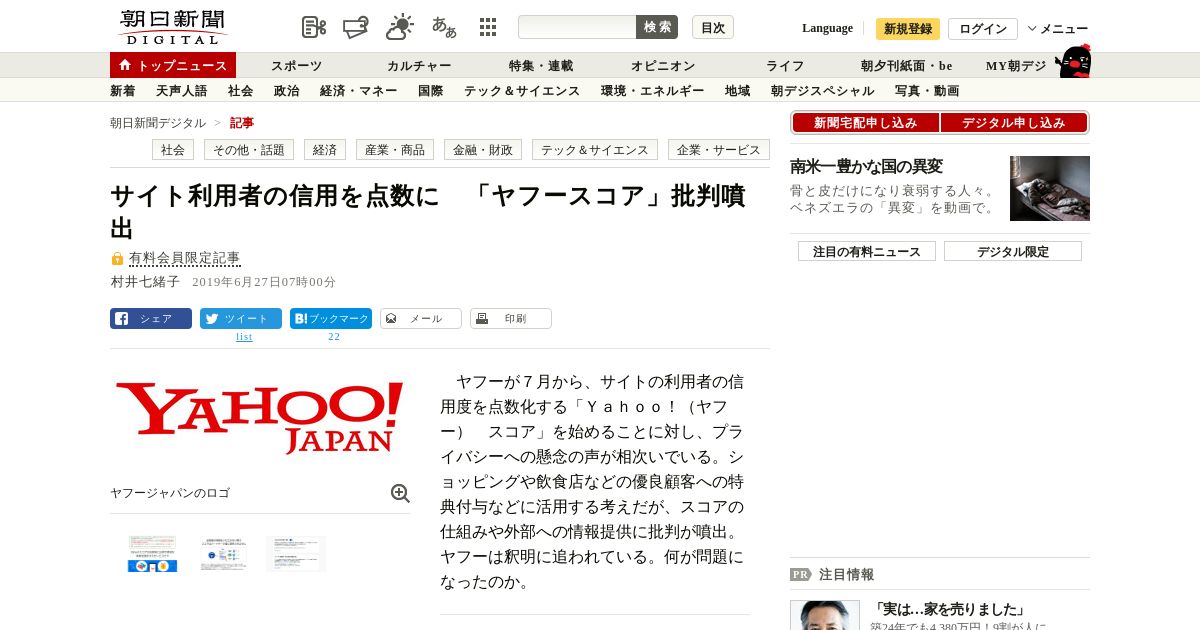Share article with Facebook シェア button

point(151,319)
